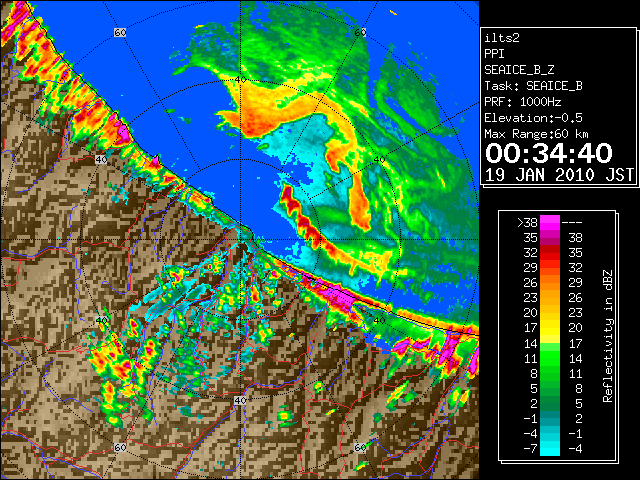Screen dimensions: 640x480
Task: Pick the red 32 dBZ legend swatch
Action: (550, 253)
